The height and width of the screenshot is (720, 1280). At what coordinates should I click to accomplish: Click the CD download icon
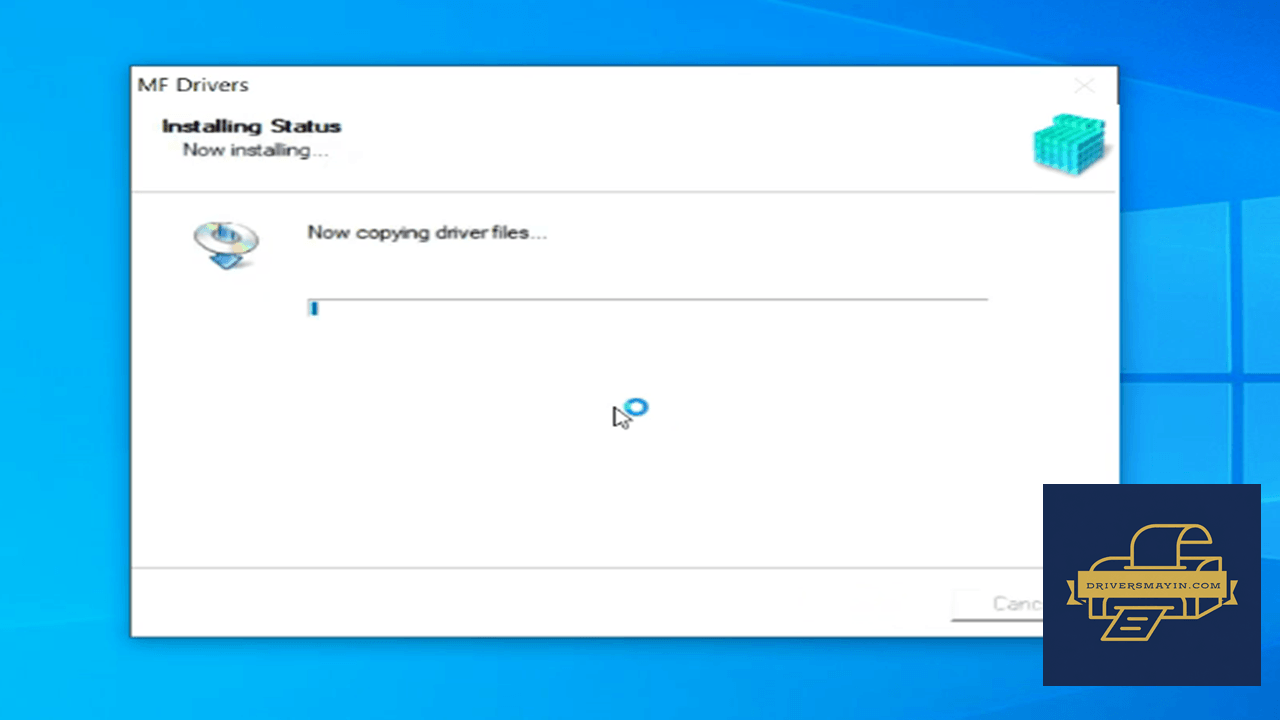click(226, 245)
